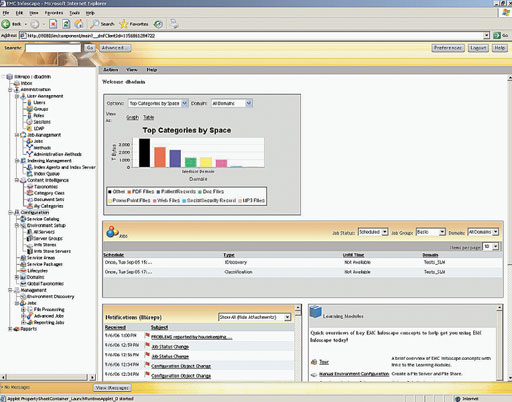Select the Users node icon

29,103
